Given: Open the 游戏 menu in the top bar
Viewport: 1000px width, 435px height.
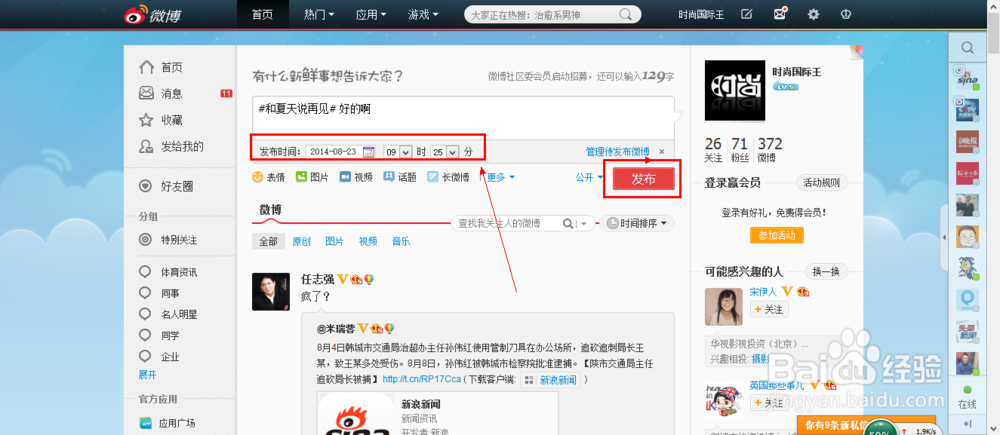Looking at the screenshot, I should [x=423, y=14].
